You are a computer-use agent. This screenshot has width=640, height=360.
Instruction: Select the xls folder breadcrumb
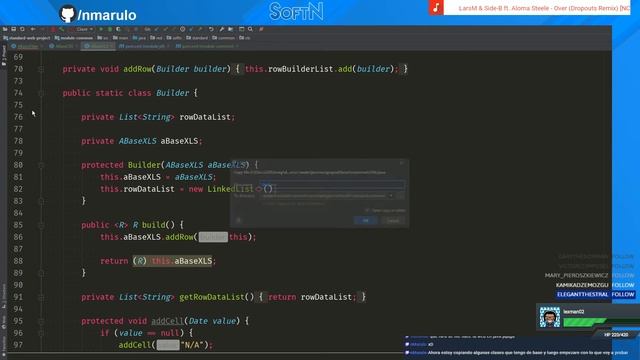pyautogui.click(x=245, y=38)
